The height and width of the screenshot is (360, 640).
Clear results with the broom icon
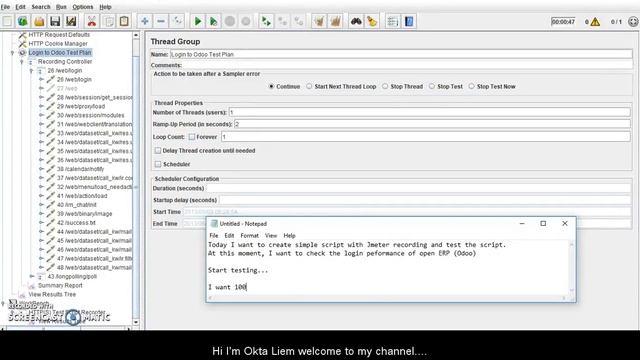pos(319,21)
